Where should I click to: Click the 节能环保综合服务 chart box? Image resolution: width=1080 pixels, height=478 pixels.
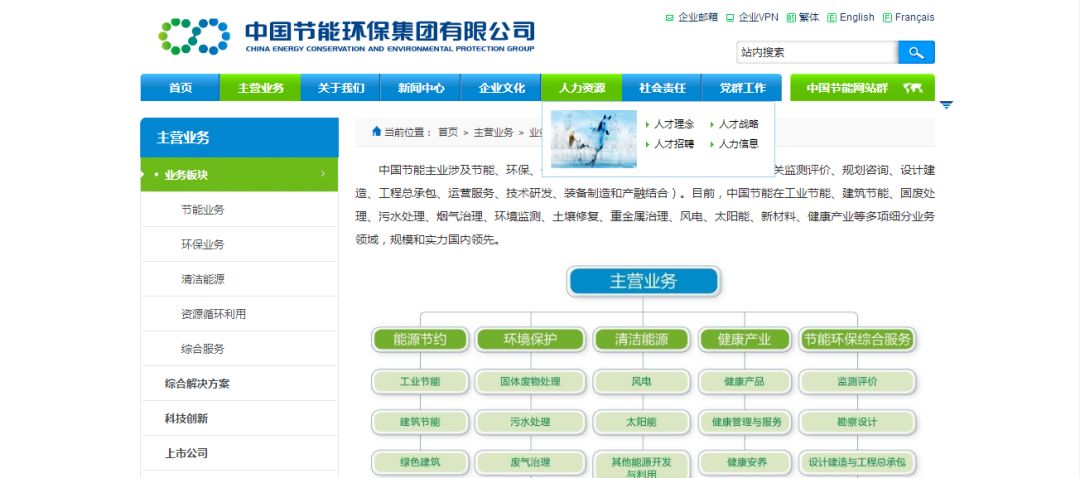click(858, 340)
